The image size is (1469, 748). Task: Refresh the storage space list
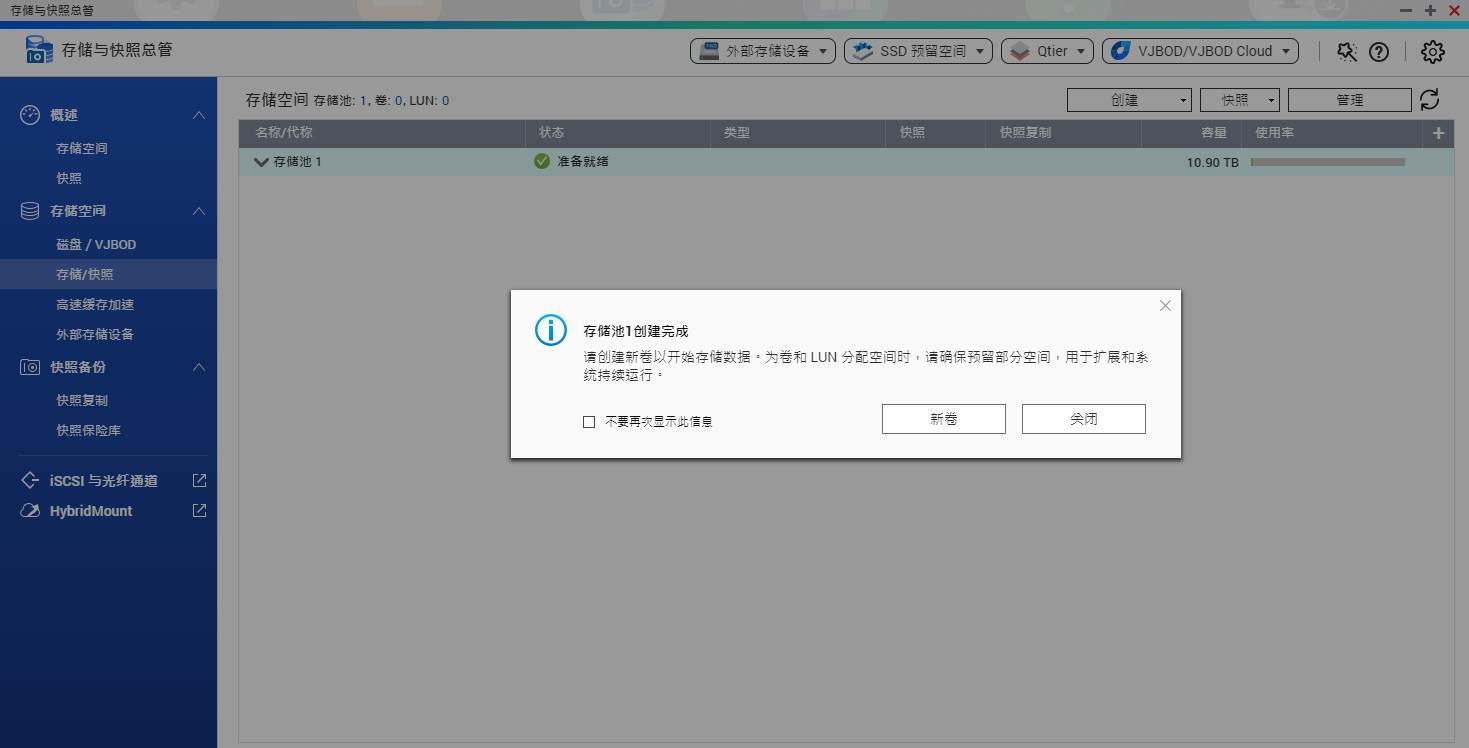pos(1429,99)
